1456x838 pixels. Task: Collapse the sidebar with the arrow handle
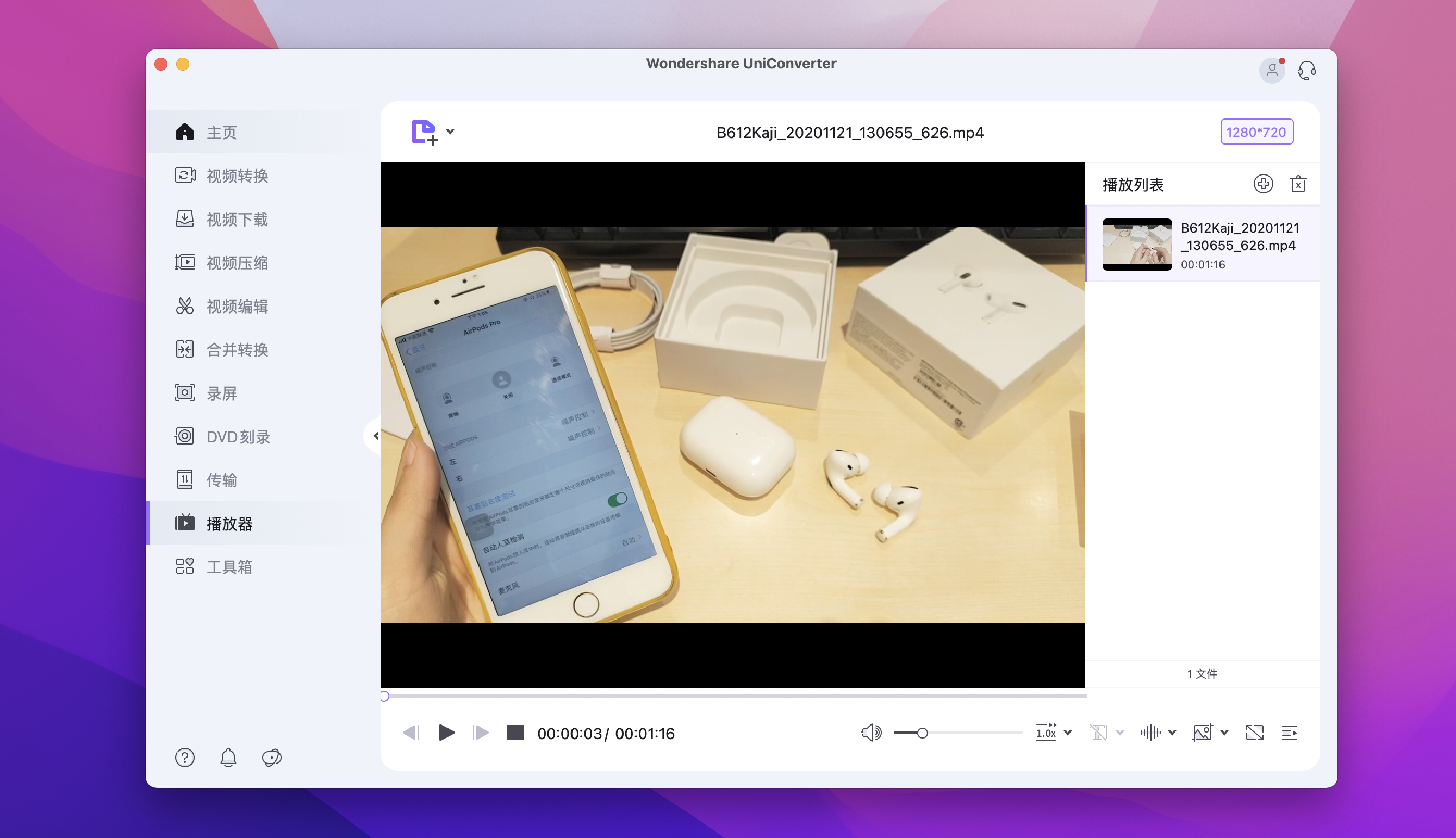375,436
